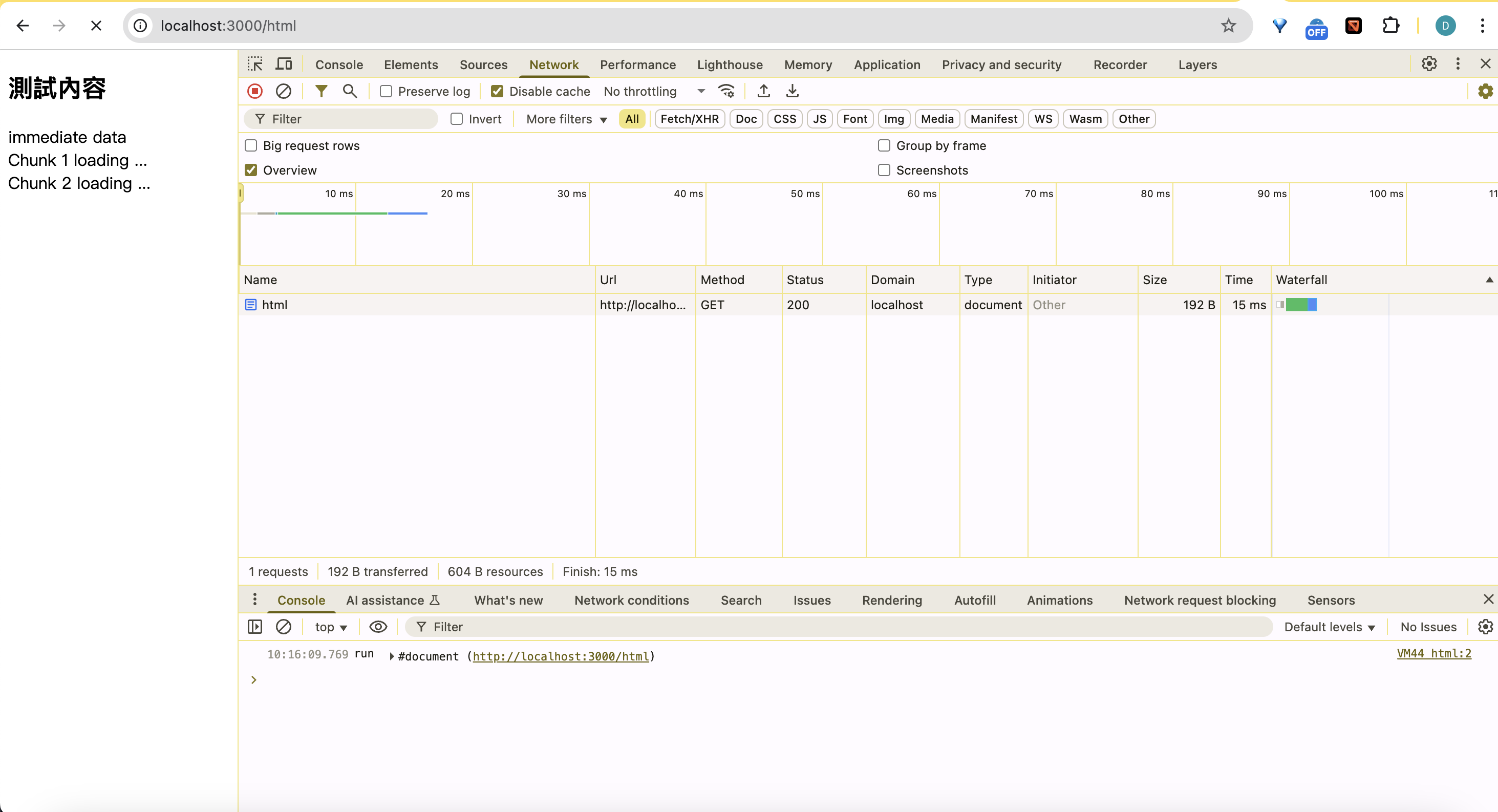This screenshot has width=1498, height=812.
Task: Toggle console live expression eye icon
Action: 378,627
